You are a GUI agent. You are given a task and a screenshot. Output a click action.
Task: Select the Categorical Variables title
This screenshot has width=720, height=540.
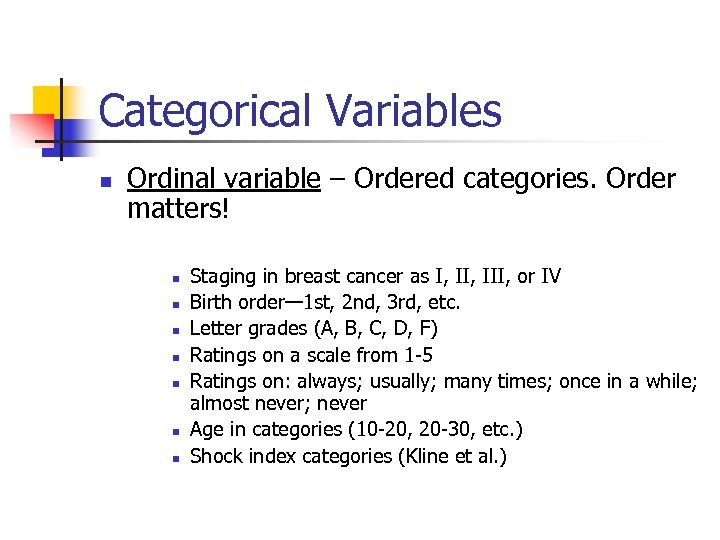(300, 111)
